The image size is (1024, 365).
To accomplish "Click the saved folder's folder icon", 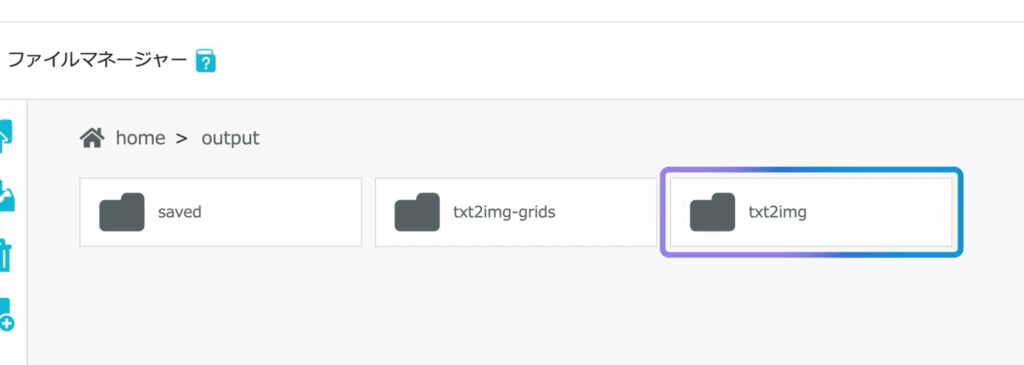I will tap(122, 212).
